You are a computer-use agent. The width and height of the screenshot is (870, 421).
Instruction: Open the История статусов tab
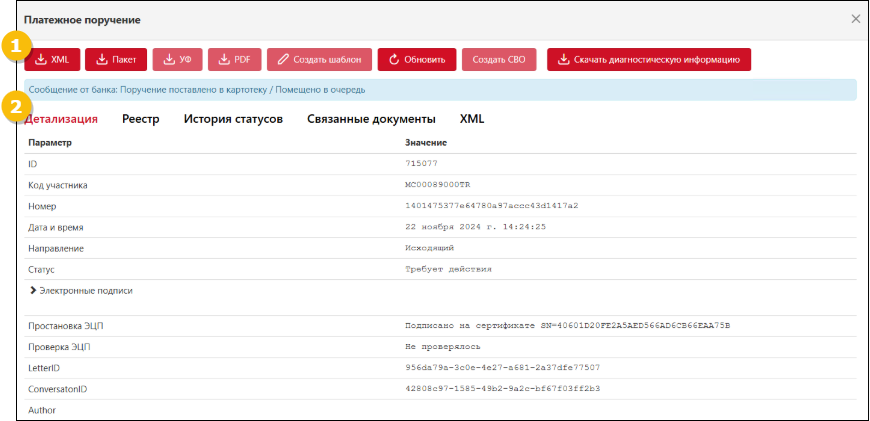(x=233, y=119)
